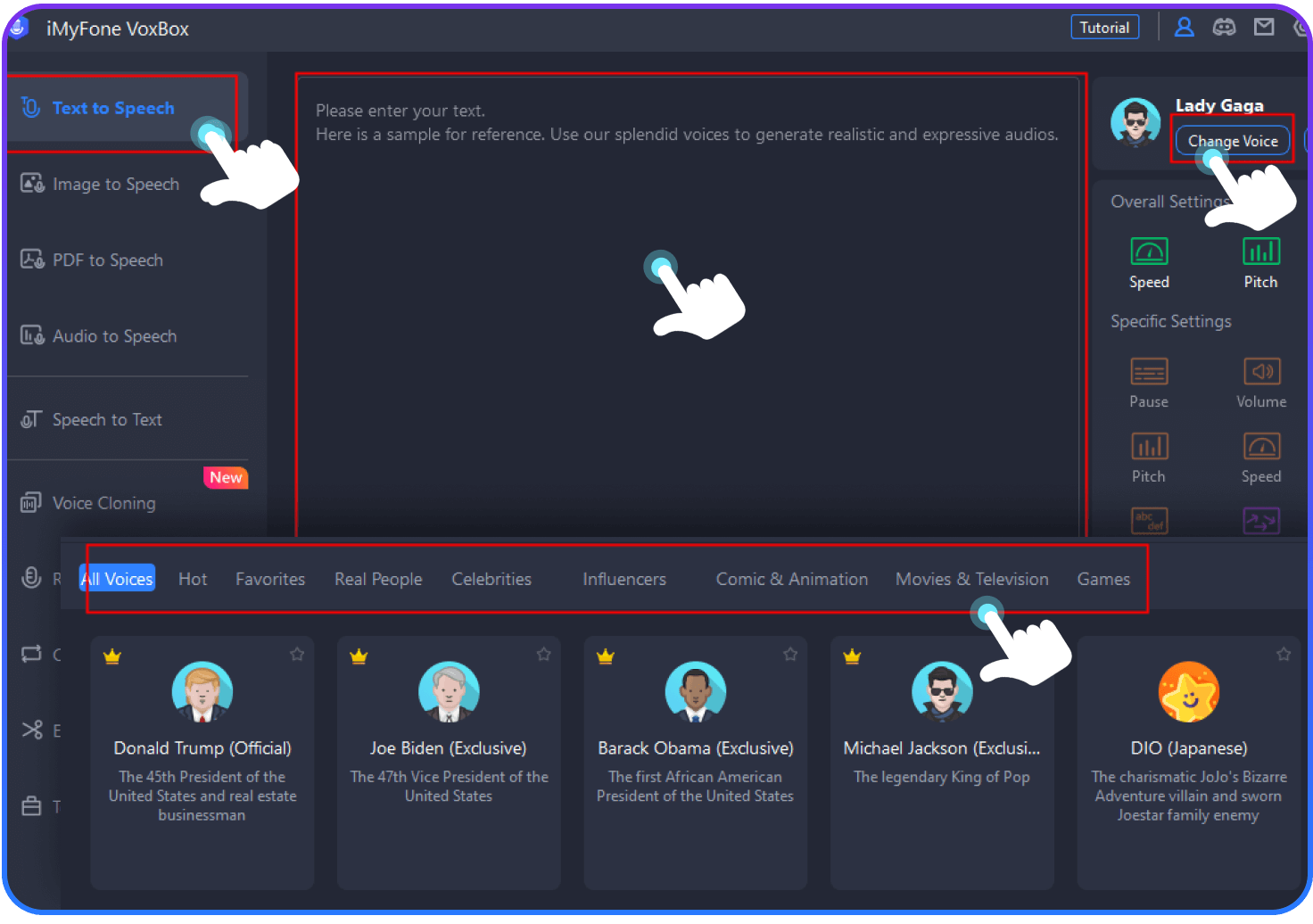1313x924 pixels.
Task: Click the scissors edit sidebar icon
Action: (31, 730)
